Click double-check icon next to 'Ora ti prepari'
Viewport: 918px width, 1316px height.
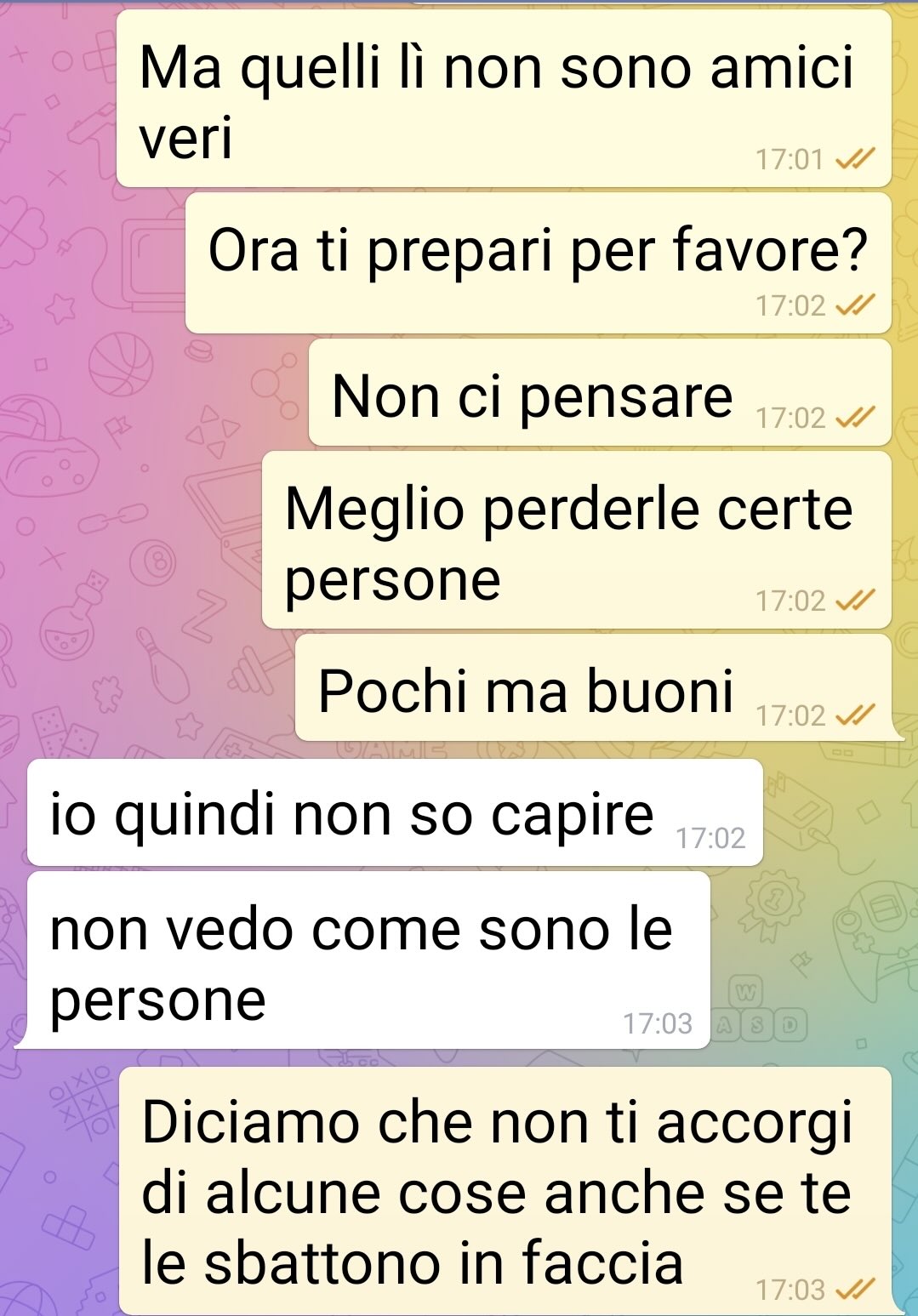(855, 305)
